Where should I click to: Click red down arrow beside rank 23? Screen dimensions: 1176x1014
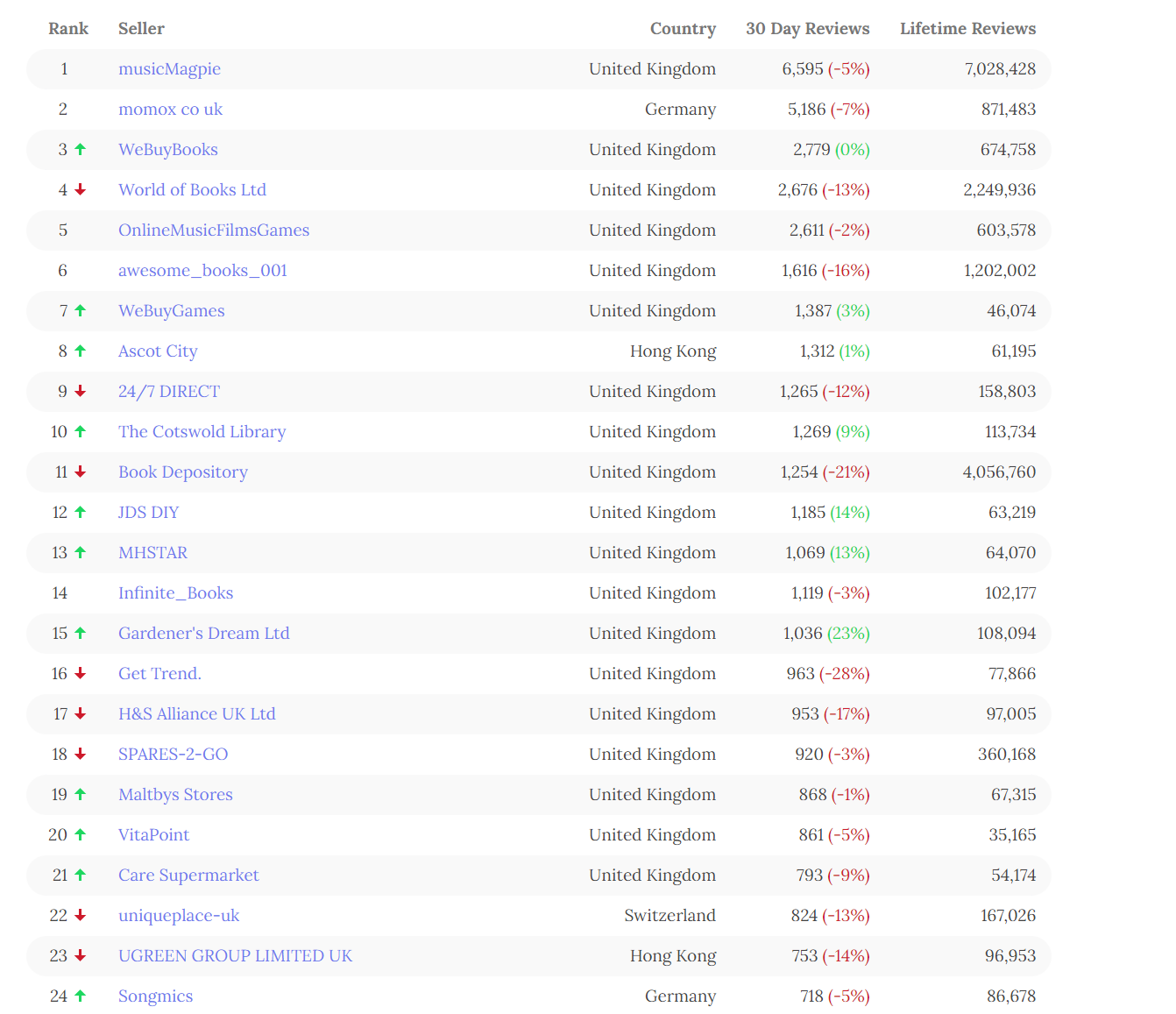[81, 955]
